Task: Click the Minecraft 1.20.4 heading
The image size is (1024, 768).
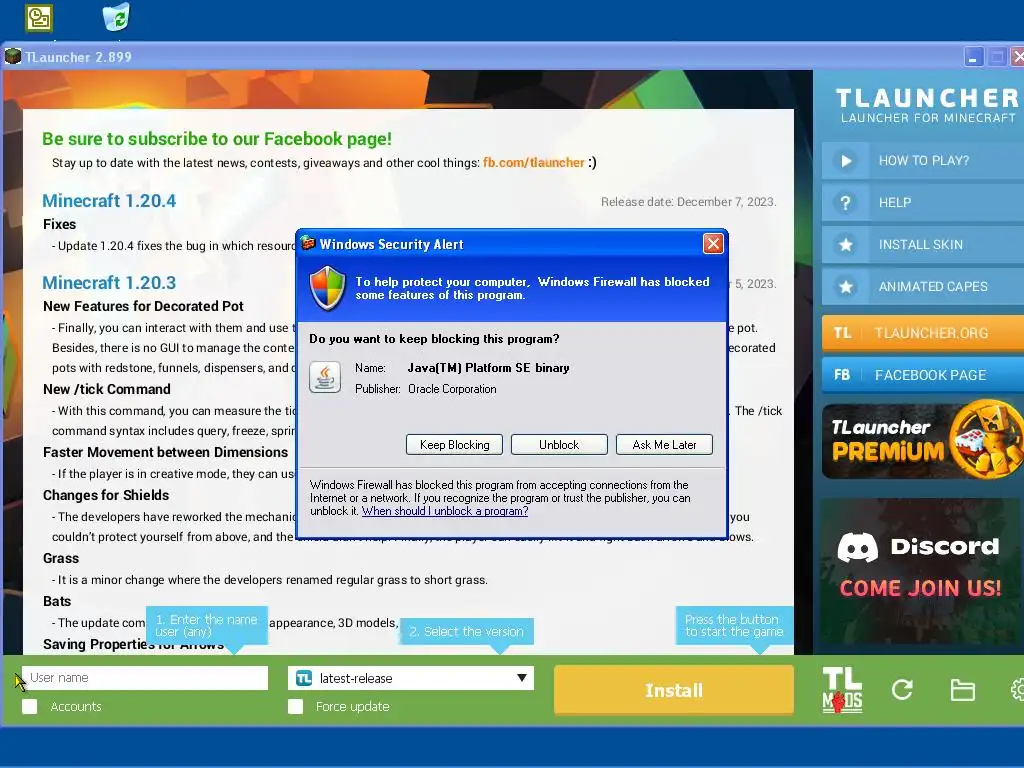Action: (x=109, y=201)
